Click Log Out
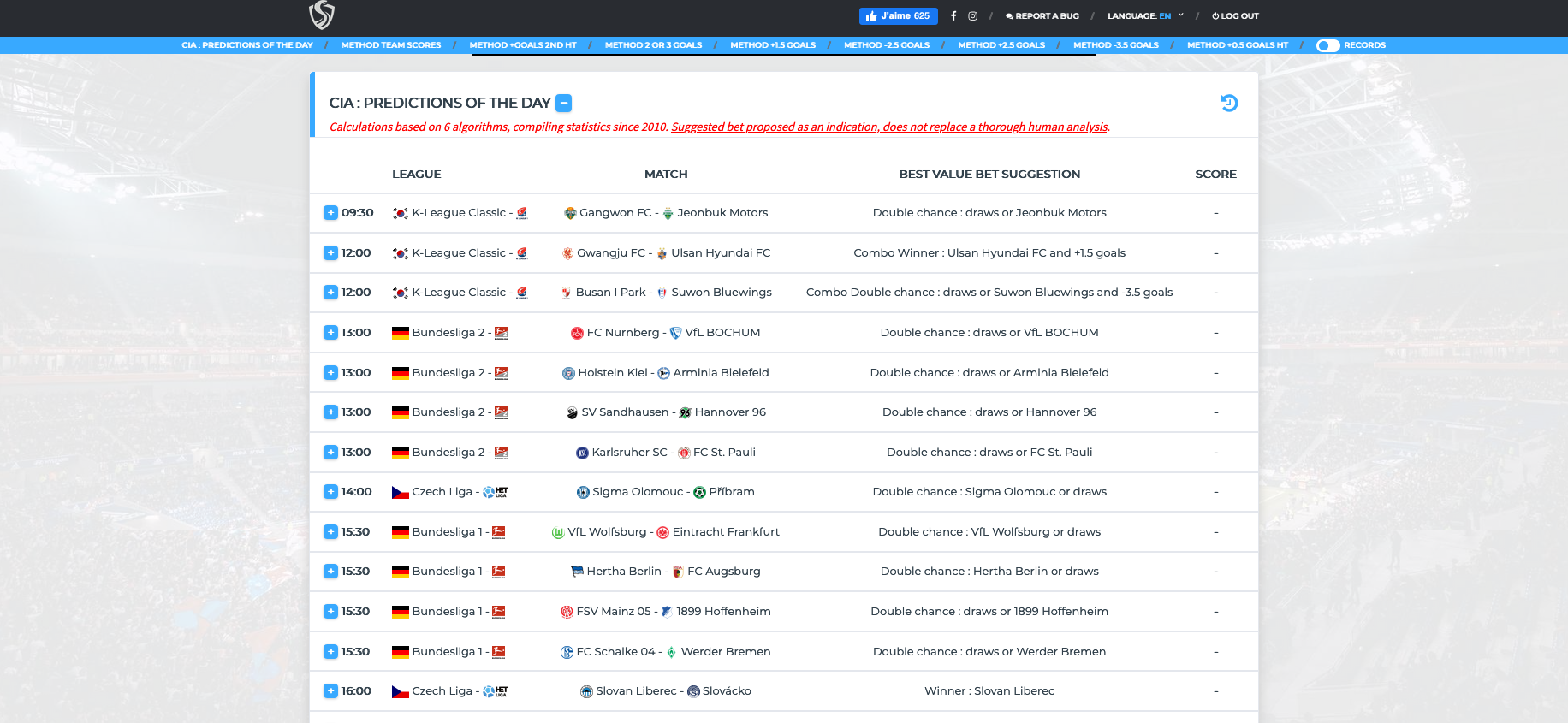 1235,16
